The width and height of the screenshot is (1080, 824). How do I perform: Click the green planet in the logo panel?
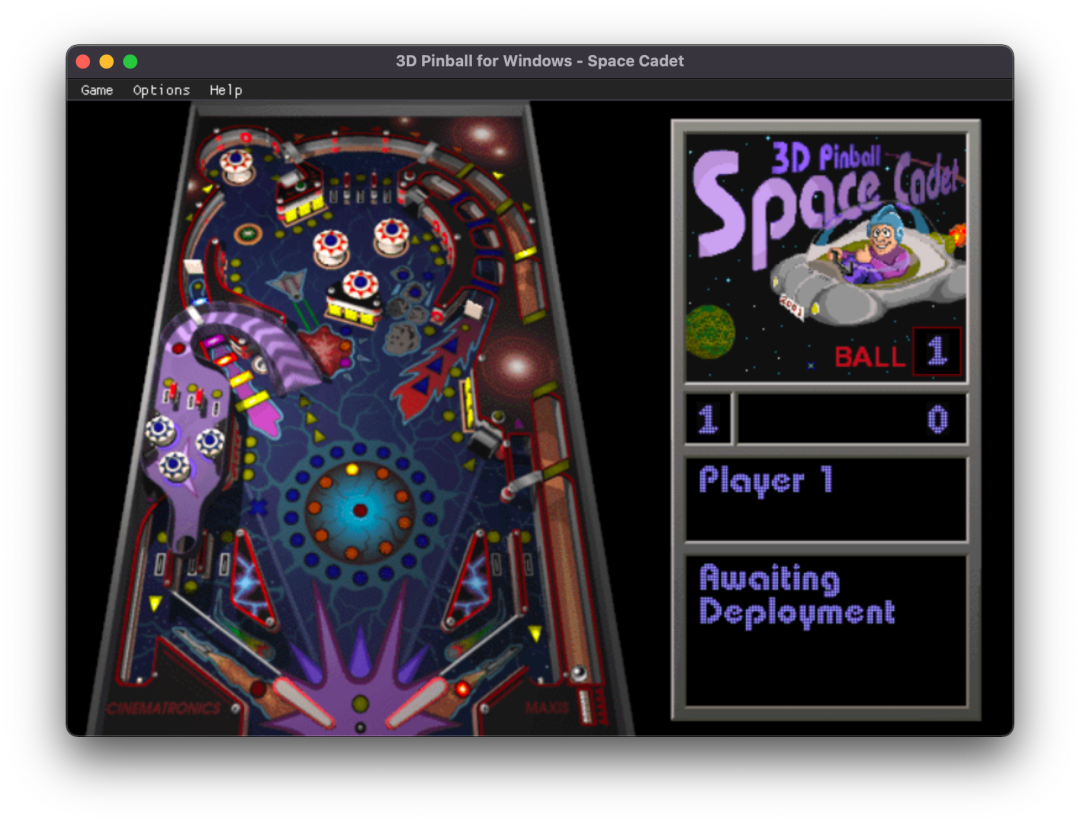coord(709,332)
